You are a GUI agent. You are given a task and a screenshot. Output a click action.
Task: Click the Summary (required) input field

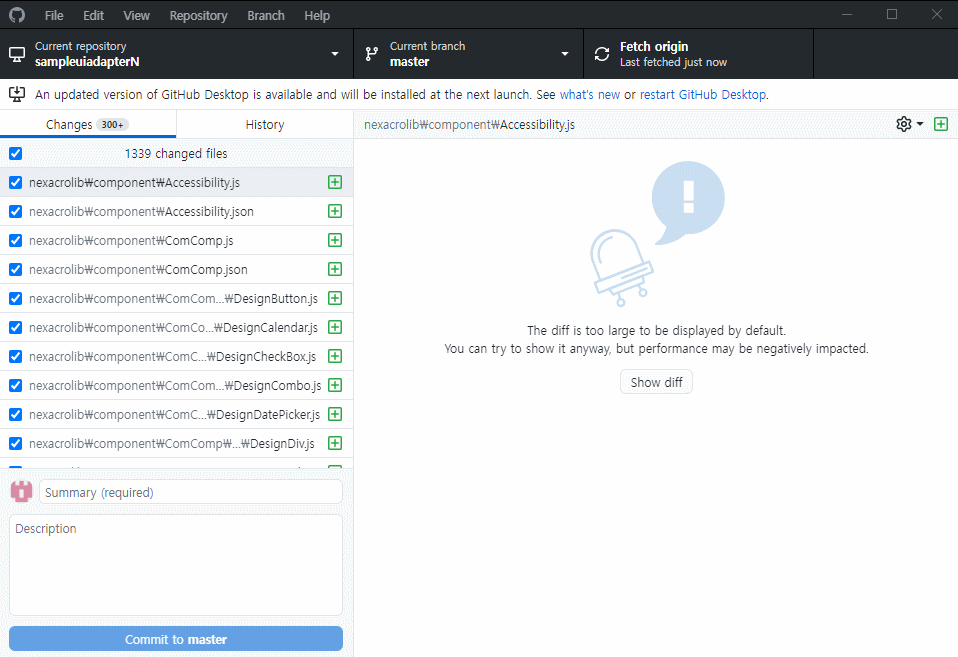[191, 492]
